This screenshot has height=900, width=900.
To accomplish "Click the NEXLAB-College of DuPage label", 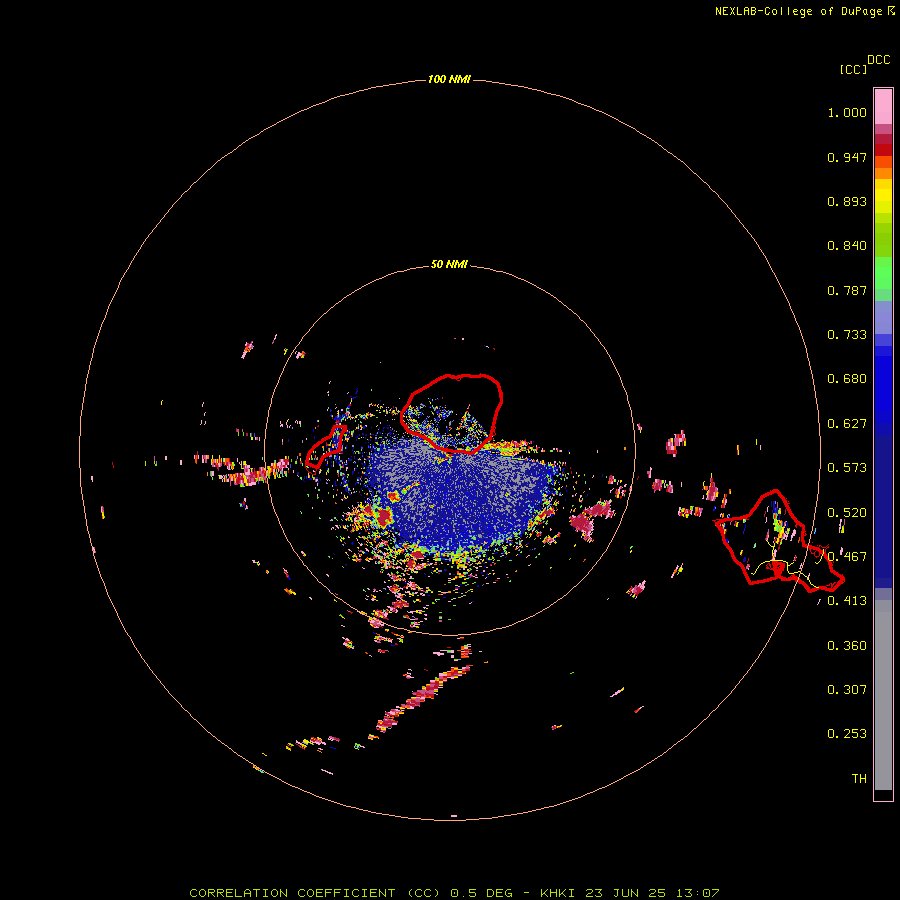I will pyautogui.click(x=798, y=11).
